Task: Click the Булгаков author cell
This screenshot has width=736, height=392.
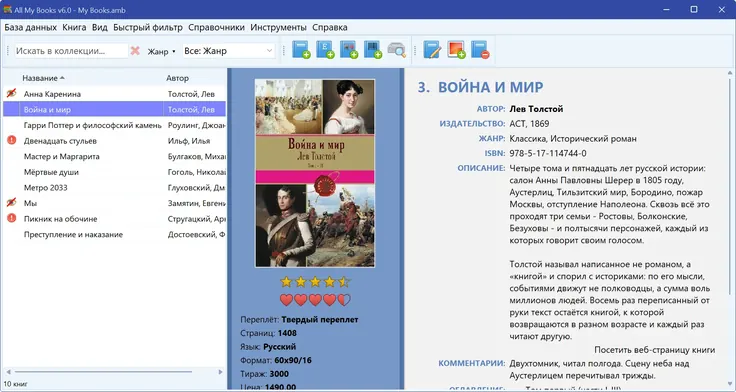Action: [196, 156]
